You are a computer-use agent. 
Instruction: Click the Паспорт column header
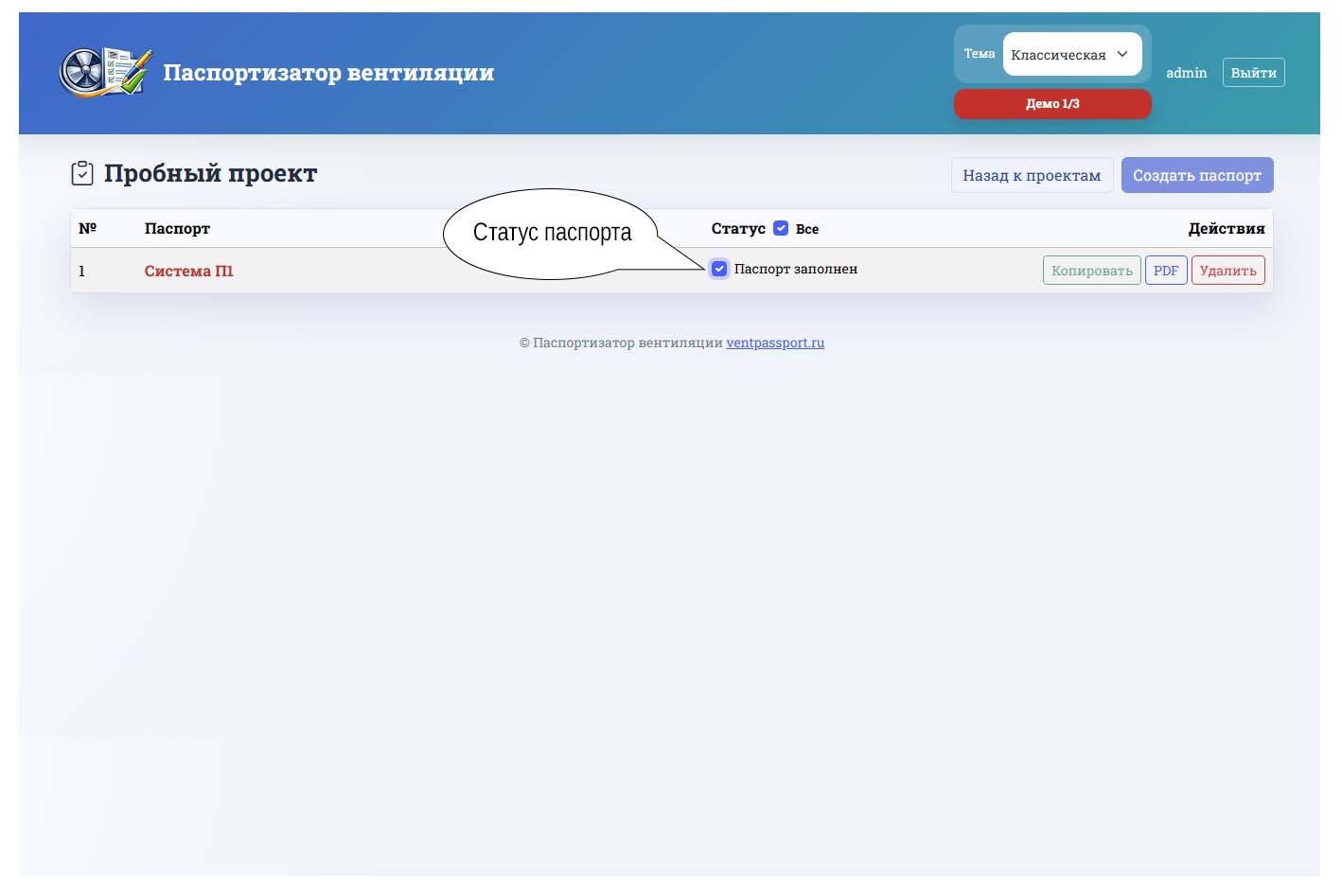[x=177, y=228]
